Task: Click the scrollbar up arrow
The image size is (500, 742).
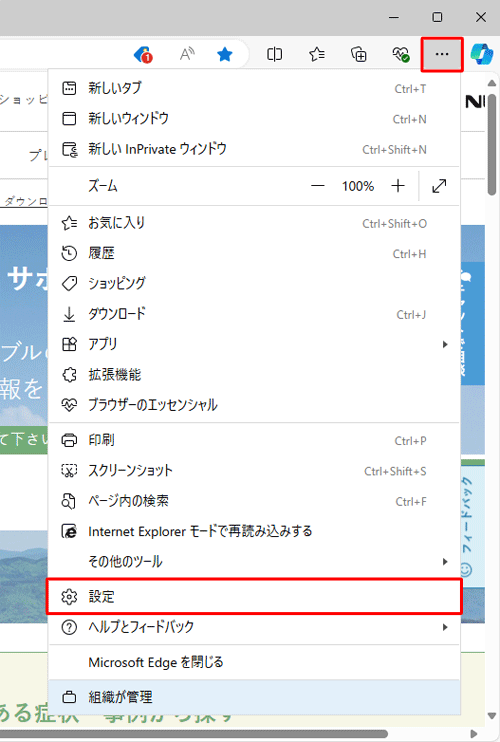Action: coord(492,83)
